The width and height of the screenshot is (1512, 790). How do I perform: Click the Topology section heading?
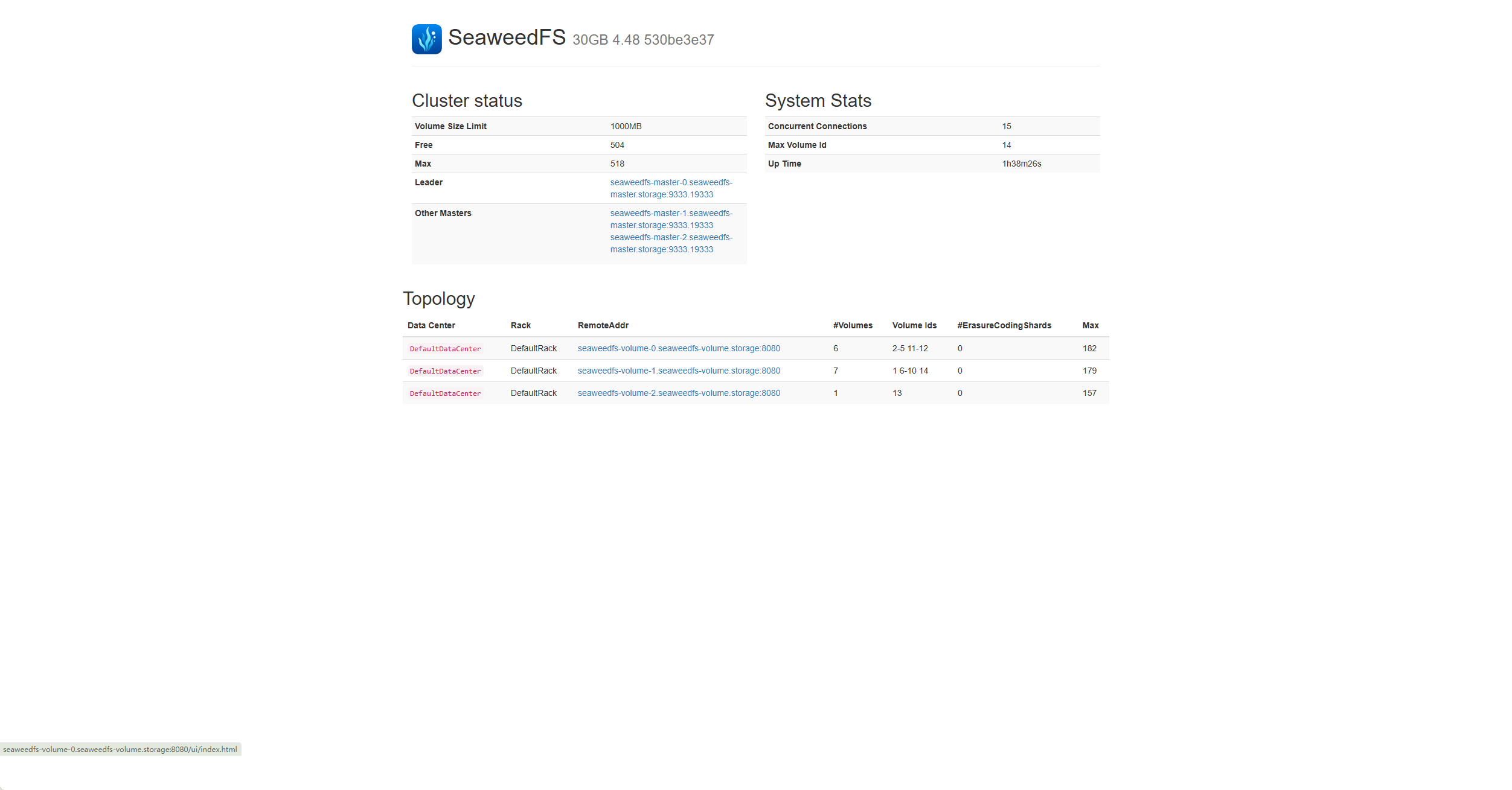(439, 299)
